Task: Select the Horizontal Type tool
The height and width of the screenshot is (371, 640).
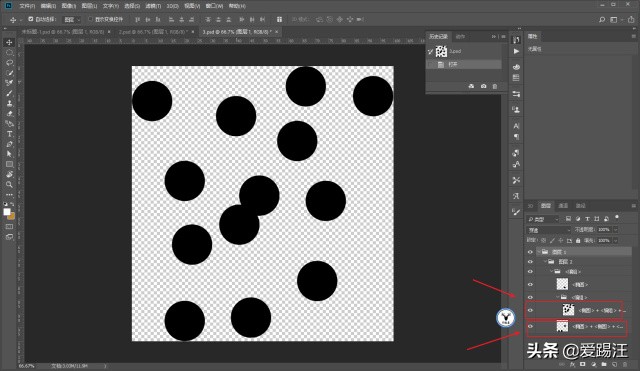Action: pos(9,134)
